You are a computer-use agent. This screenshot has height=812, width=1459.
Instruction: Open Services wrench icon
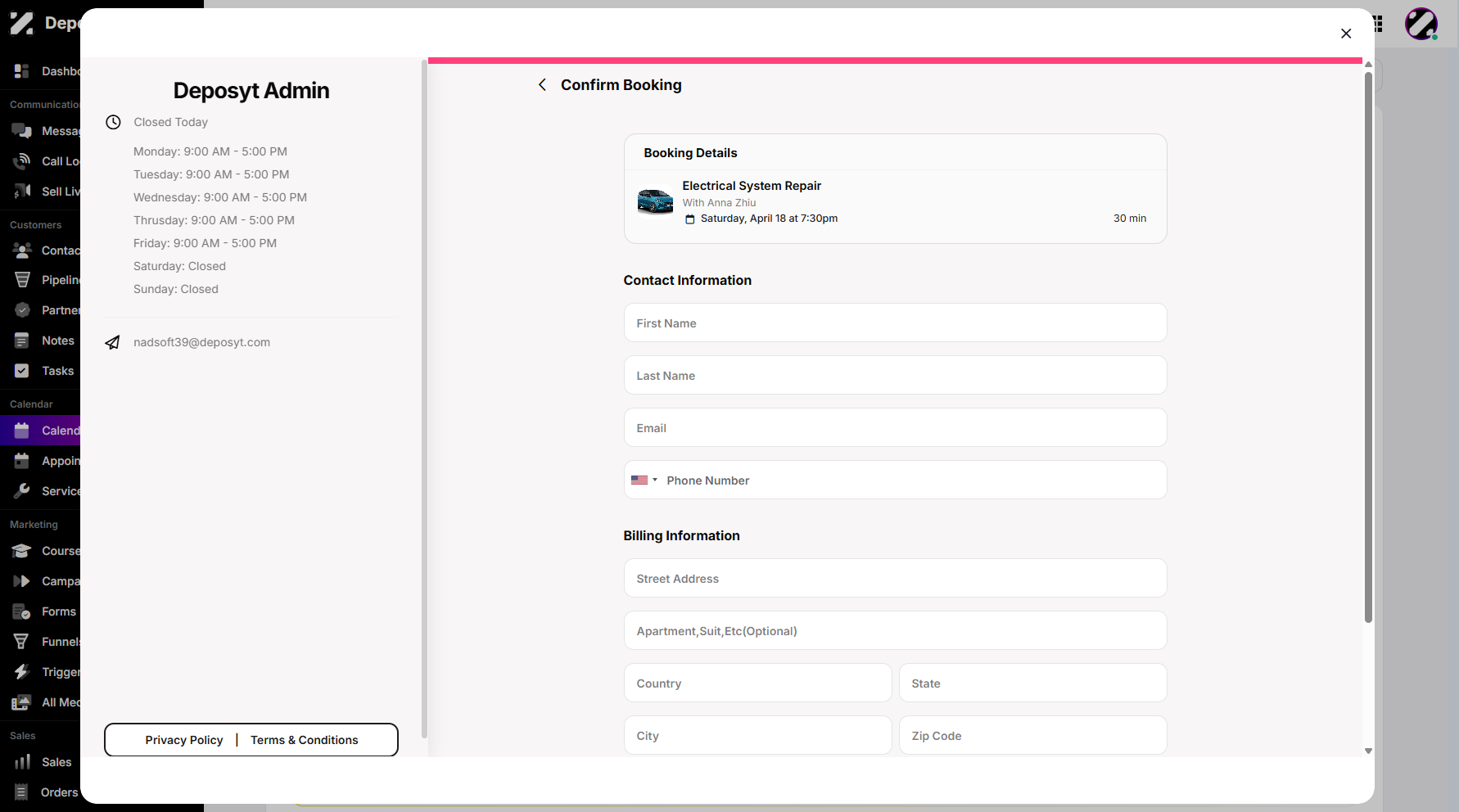click(22, 491)
